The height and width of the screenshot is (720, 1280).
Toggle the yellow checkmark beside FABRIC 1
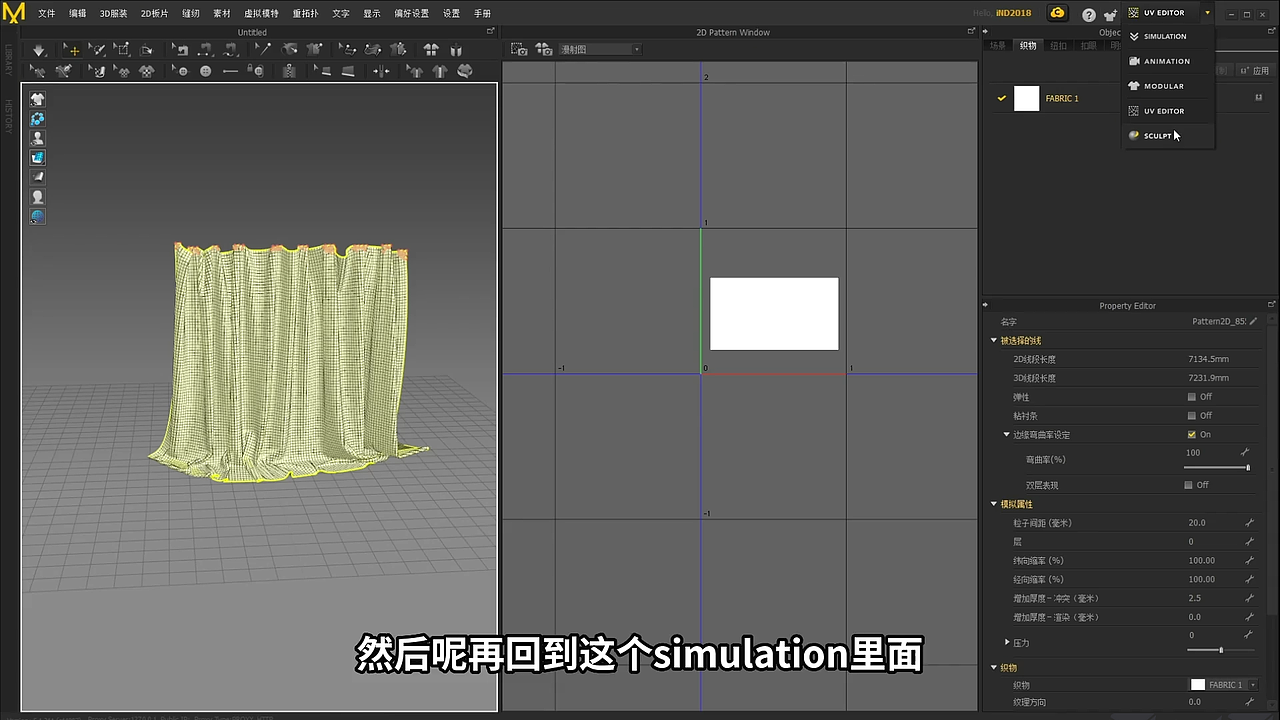tap(1001, 98)
